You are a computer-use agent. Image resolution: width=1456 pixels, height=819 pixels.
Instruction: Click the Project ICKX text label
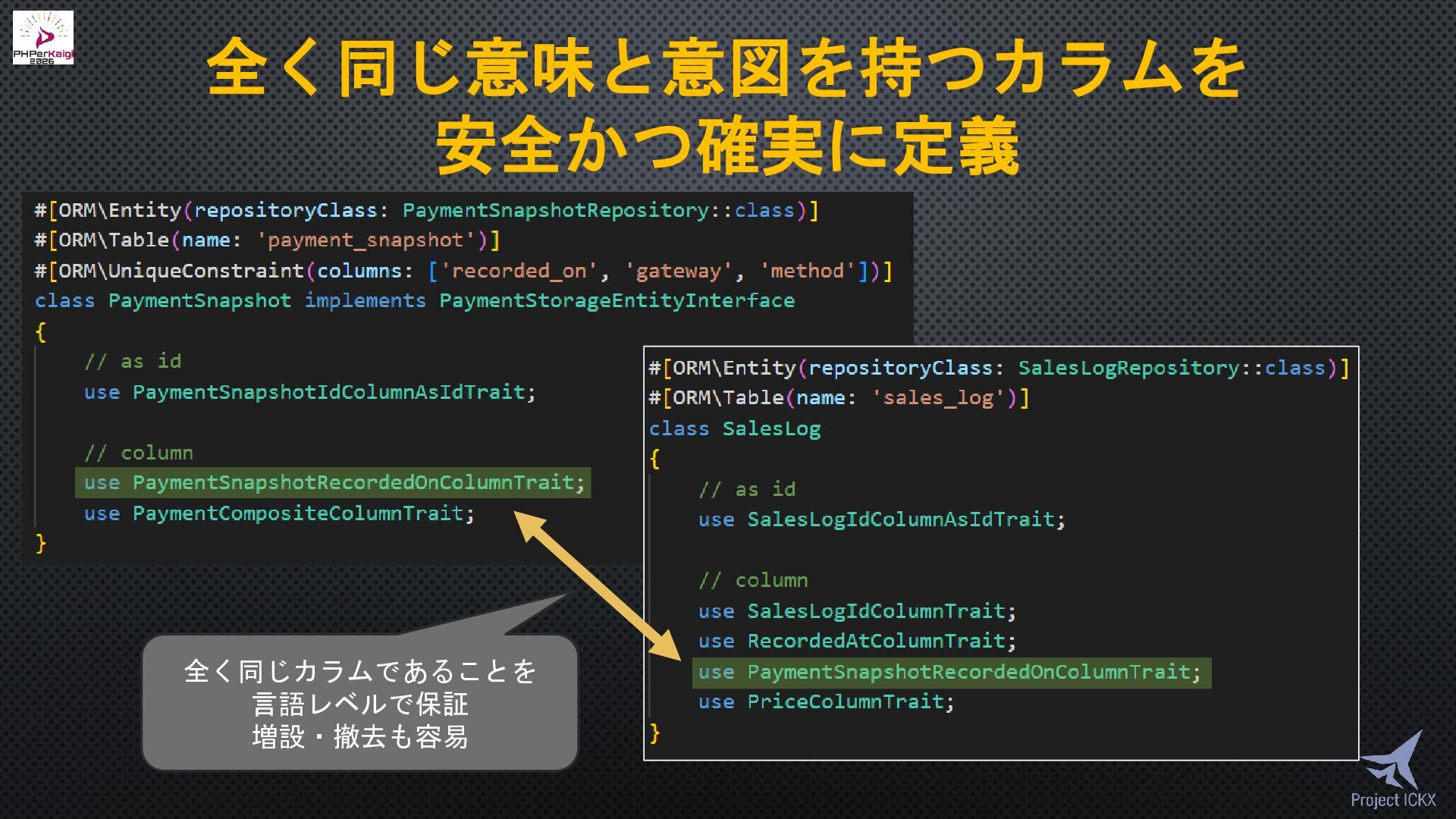[x=1393, y=800]
